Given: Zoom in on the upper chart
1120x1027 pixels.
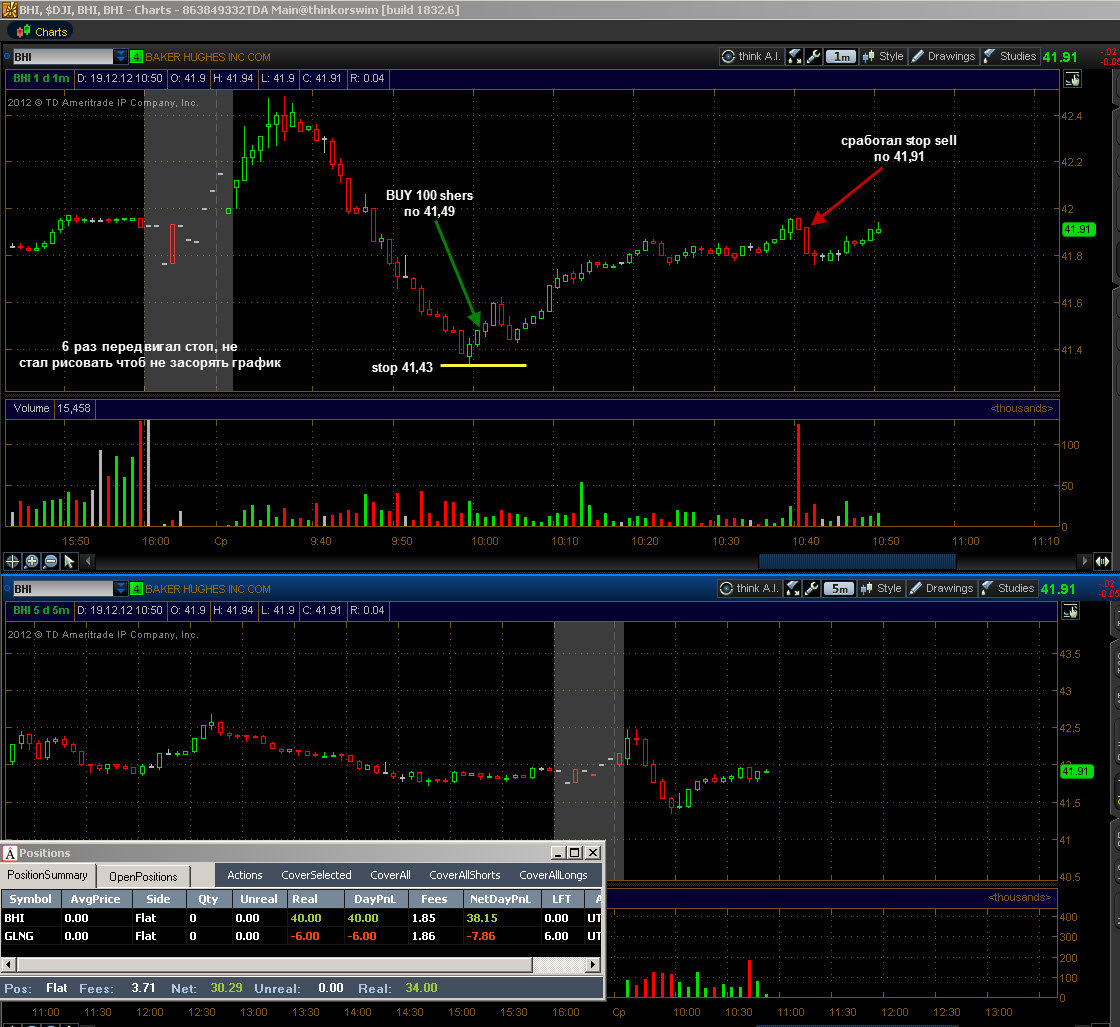Looking at the screenshot, I should 31,561.
